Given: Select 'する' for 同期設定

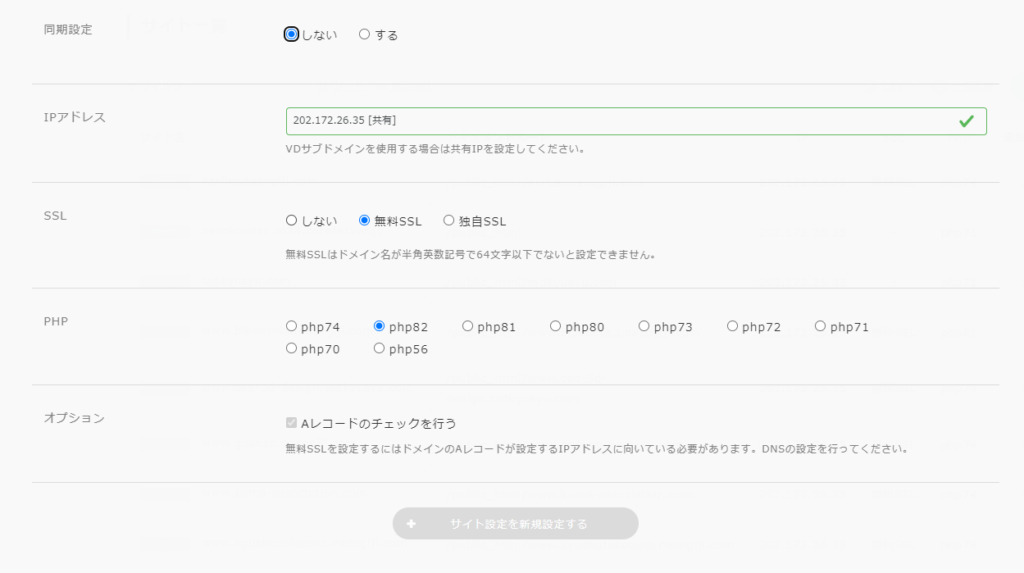Looking at the screenshot, I should (x=365, y=34).
